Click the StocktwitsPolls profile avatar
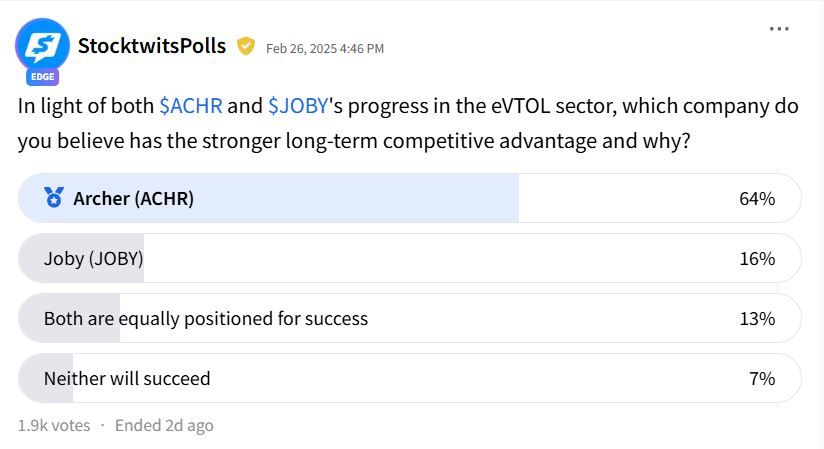824x449 pixels. pos(42,45)
